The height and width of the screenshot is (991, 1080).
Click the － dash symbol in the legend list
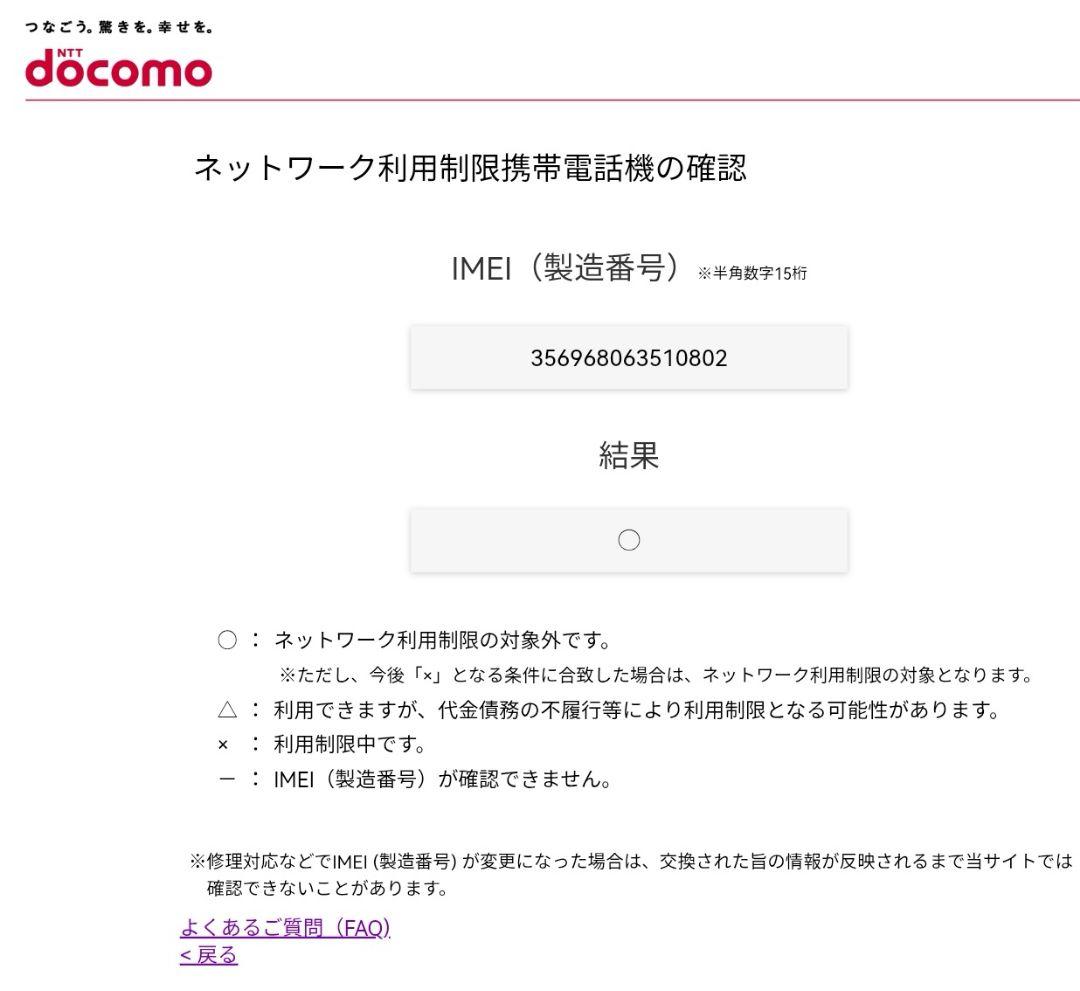click(x=226, y=779)
